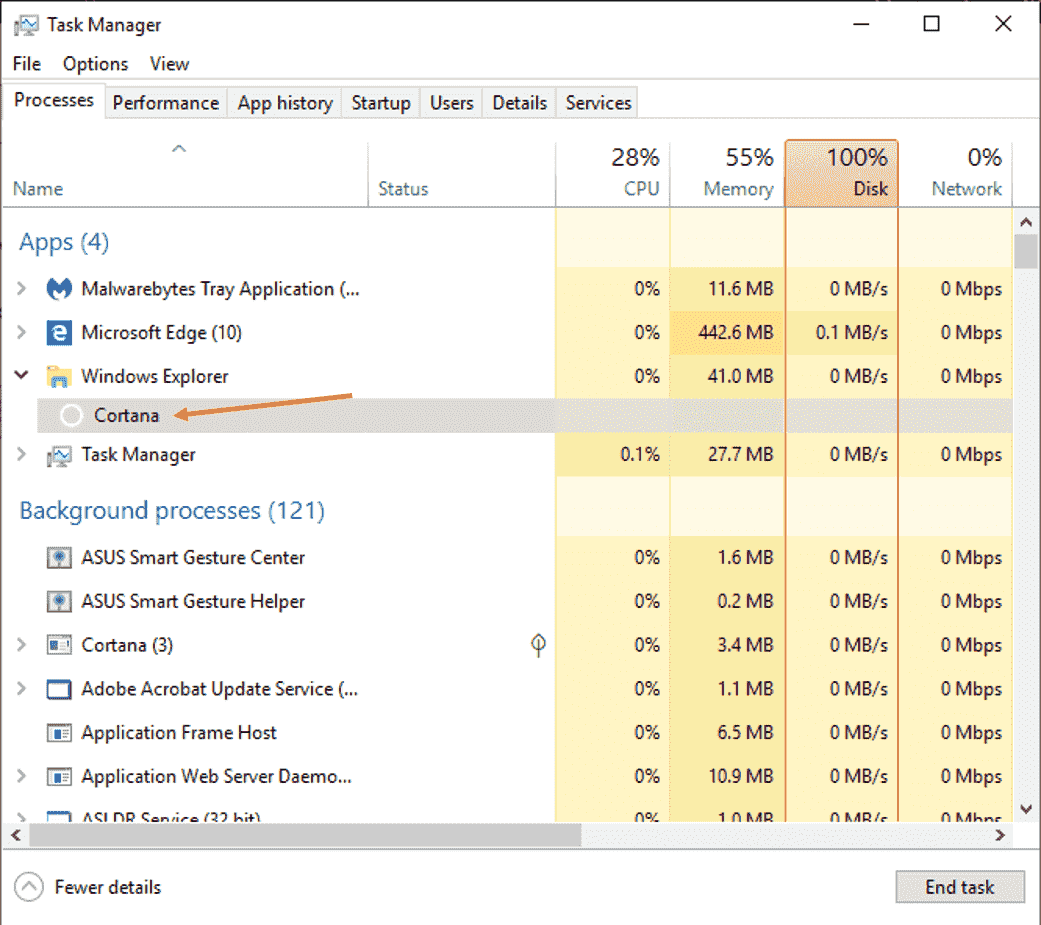1041x925 pixels.
Task: Select the 'Microsoft Edge (10)' process name
Action: click(161, 333)
